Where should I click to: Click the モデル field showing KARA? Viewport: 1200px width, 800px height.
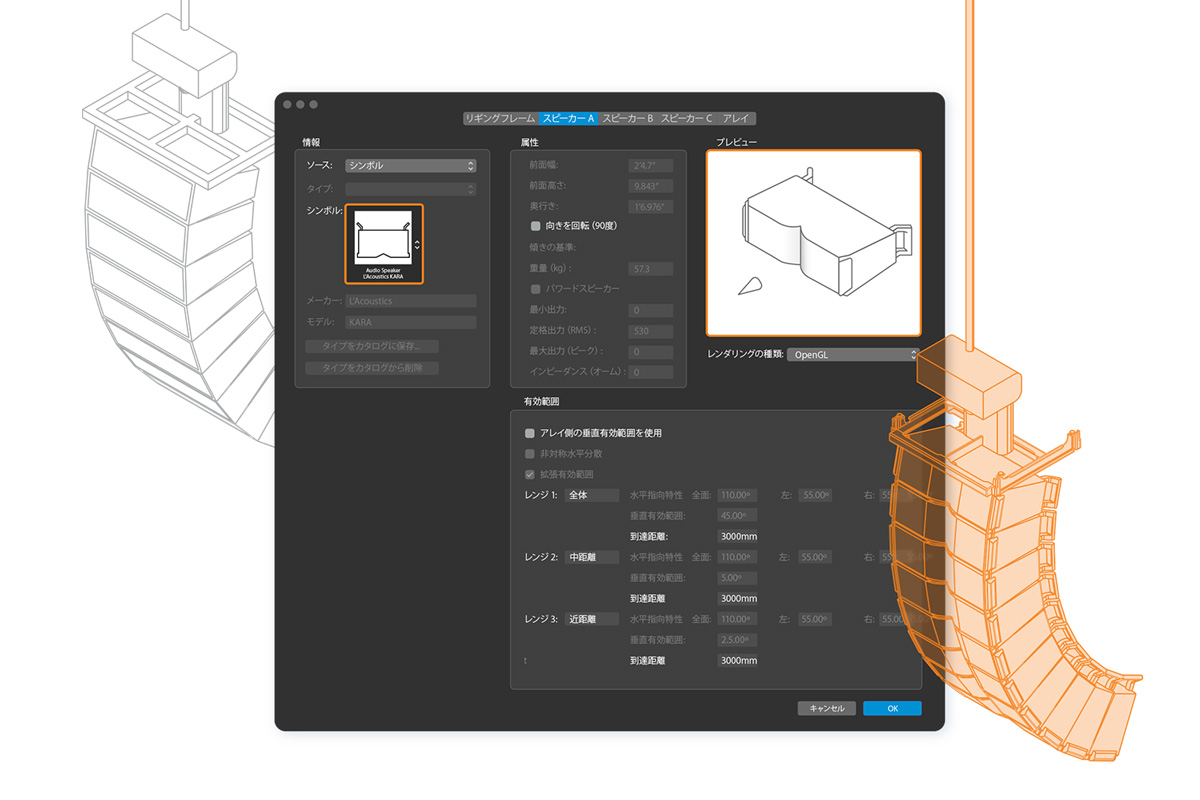coord(410,323)
